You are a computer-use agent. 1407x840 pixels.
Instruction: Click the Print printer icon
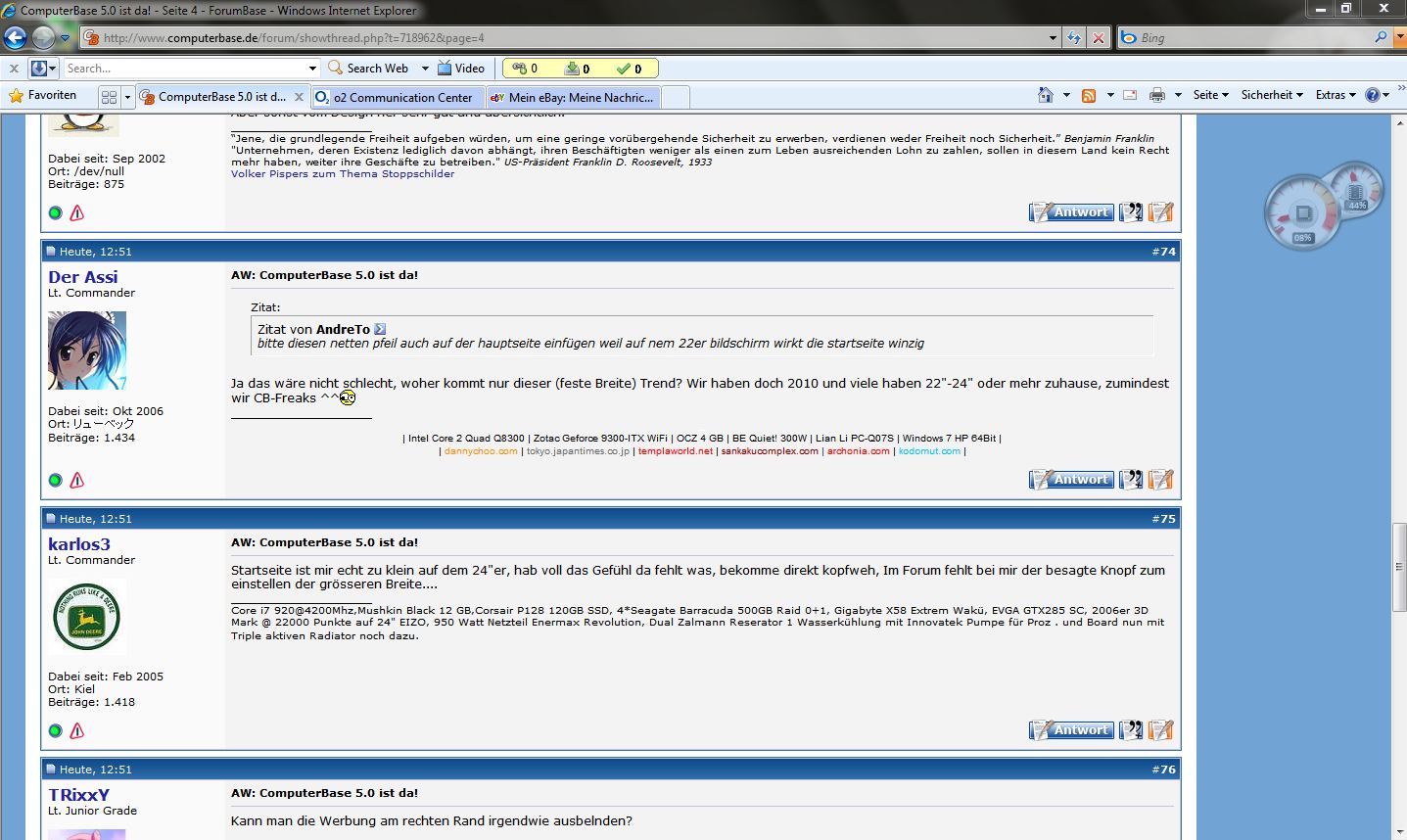point(1156,95)
